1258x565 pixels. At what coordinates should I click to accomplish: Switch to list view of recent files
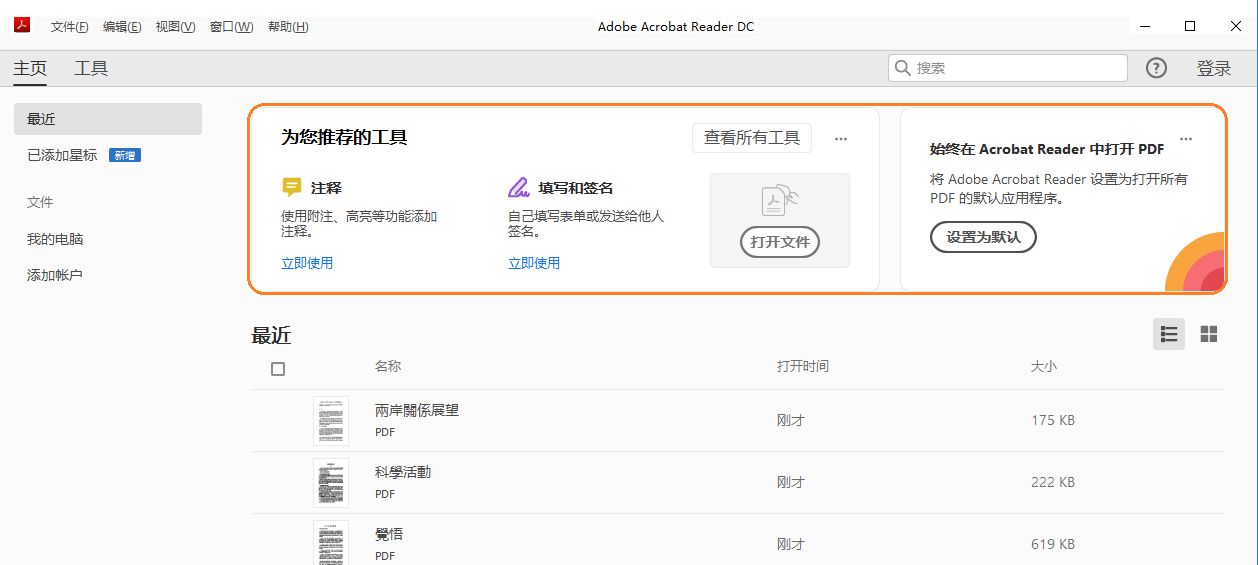tap(1169, 334)
